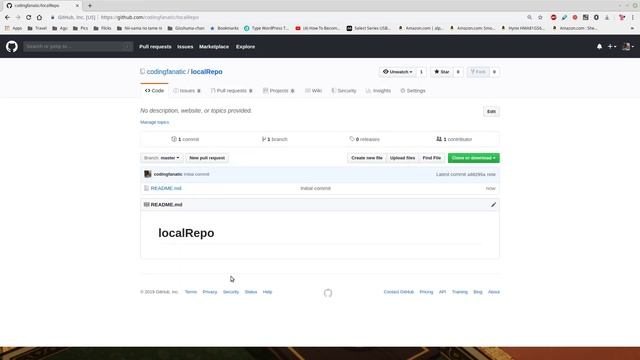This screenshot has width=640, height=360.
Task: Switch to the repository Issues tab
Action: coord(187,91)
